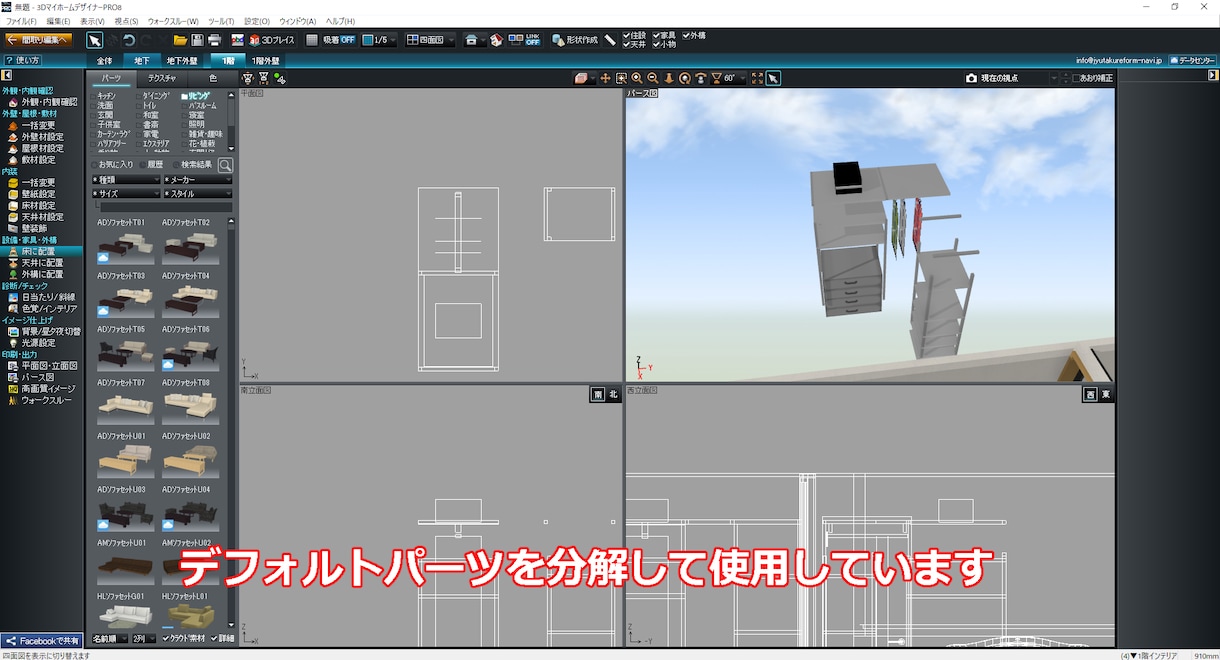
Task: Toggle the 小物 checkbox
Action: tap(664, 45)
